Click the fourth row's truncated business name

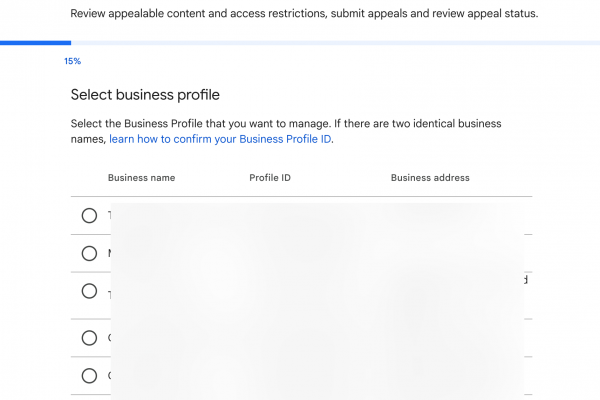click(109, 338)
